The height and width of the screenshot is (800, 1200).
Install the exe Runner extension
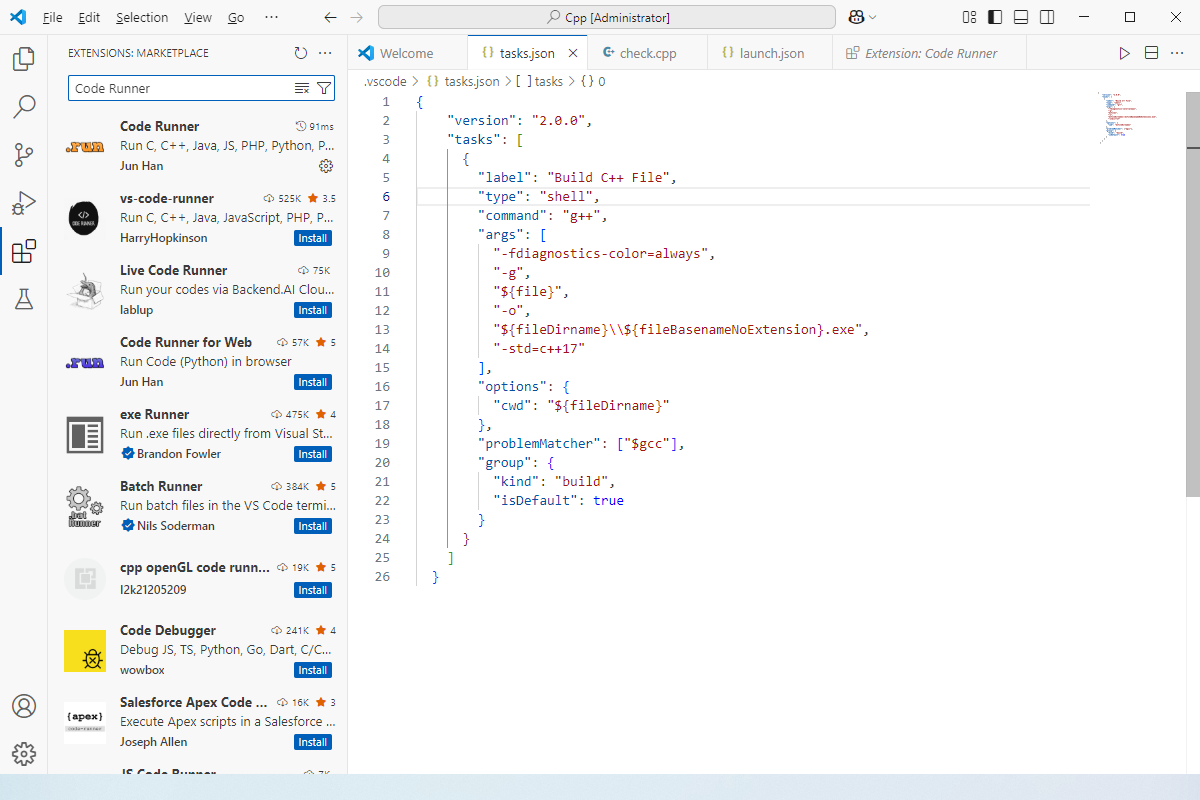point(313,454)
